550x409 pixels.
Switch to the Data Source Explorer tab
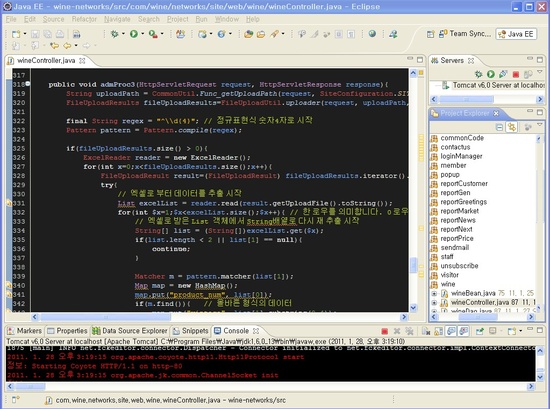pyautogui.click(x=130, y=331)
